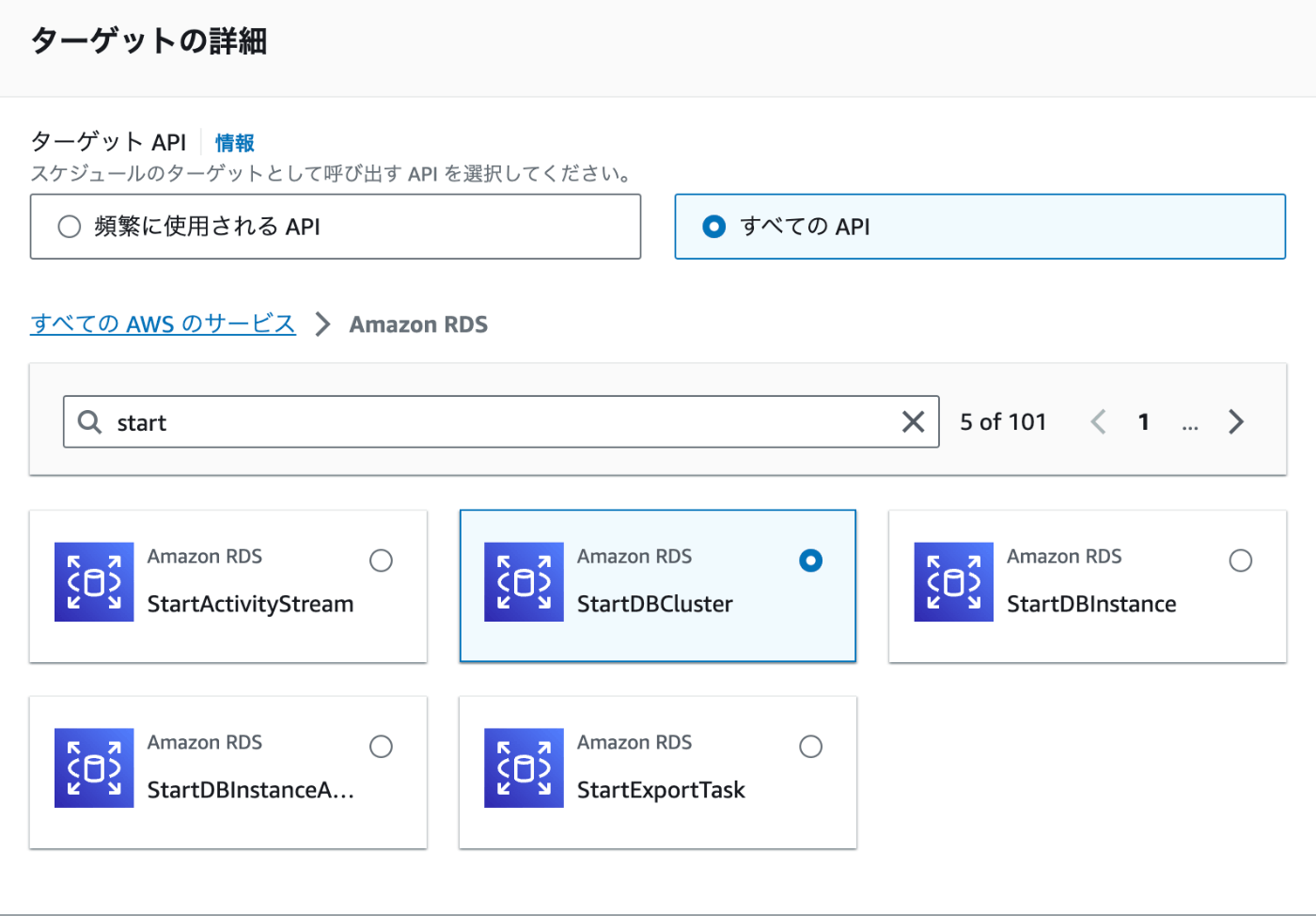Click the Amazon RDS breadcrumb text
Screen dimensions: 1316x916
pyautogui.click(x=418, y=324)
